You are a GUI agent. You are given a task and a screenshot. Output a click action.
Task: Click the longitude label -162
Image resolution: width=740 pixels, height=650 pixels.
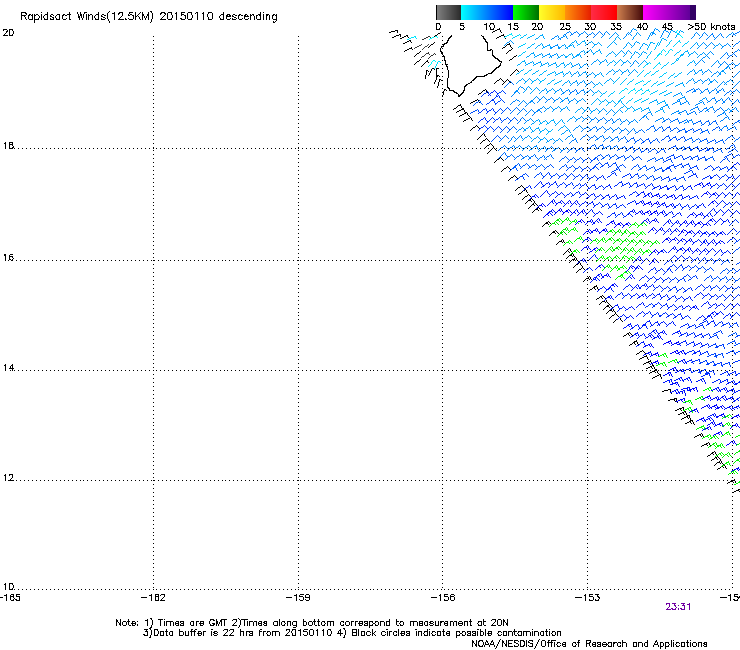pos(153,598)
